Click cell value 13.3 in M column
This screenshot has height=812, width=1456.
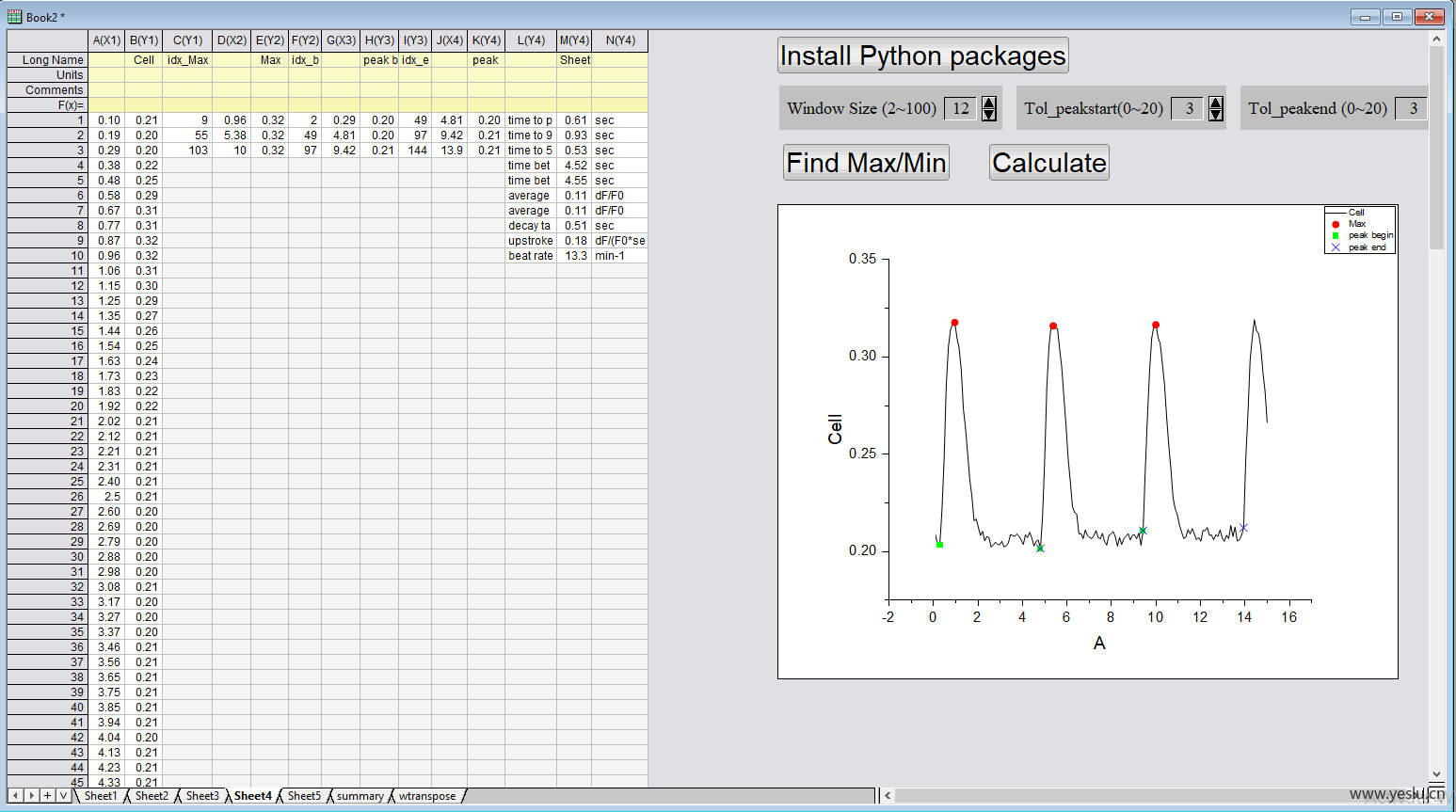coord(574,256)
